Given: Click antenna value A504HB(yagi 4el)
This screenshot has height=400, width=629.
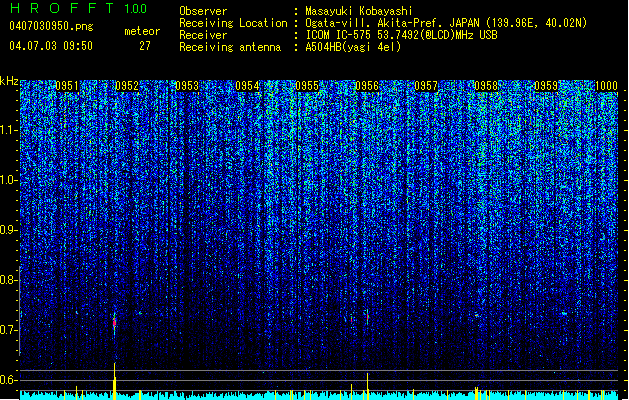Looking at the screenshot, I should (x=353, y=47).
